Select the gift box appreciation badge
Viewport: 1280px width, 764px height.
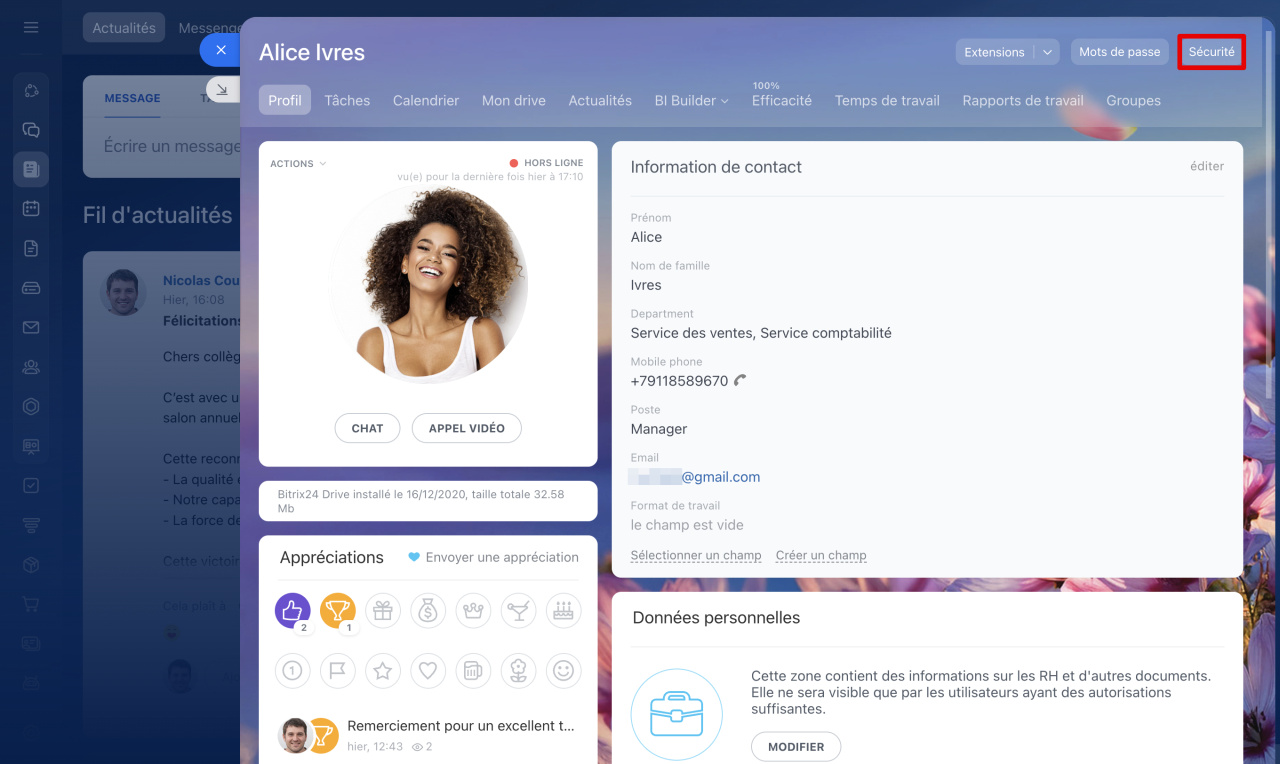(x=383, y=611)
